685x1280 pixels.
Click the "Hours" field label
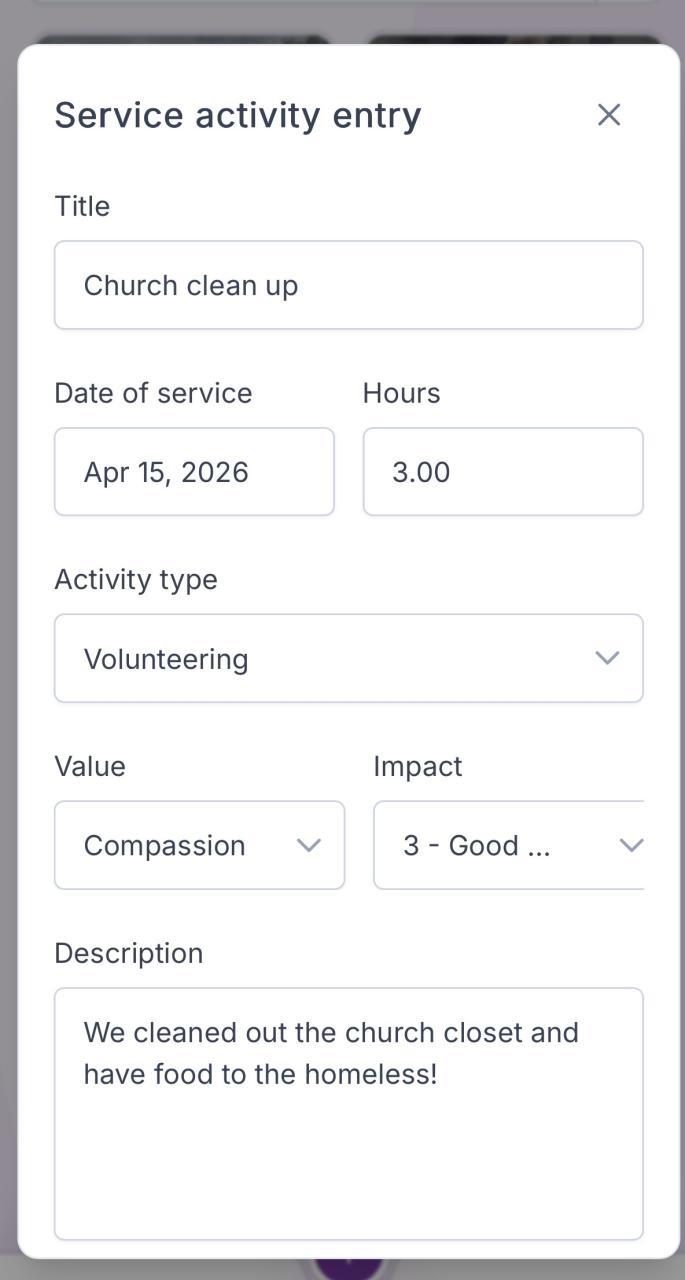(401, 393)
